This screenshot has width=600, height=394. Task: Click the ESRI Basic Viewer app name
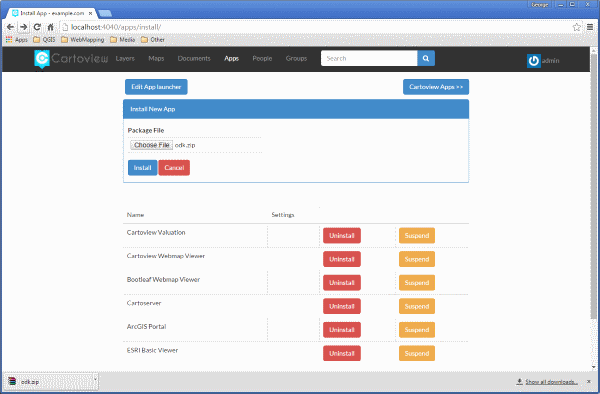click(x=152, y=350)
